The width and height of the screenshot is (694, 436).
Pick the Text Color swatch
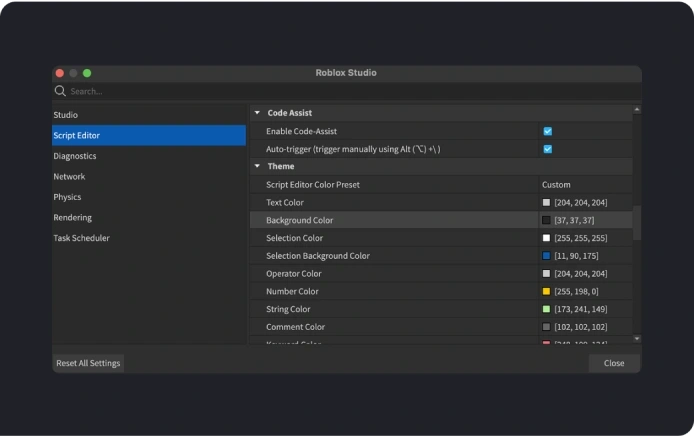[x=546, y=202]
